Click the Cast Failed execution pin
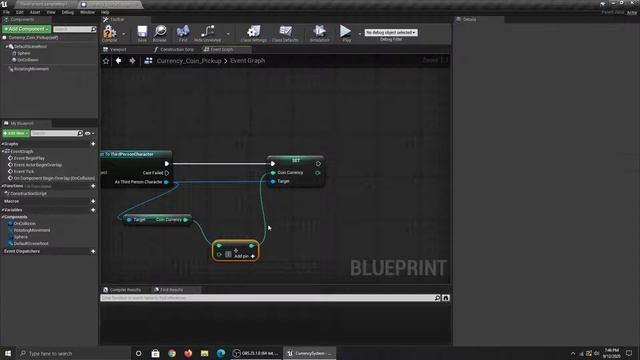Viewport: 640px width, 360px height. (x=167, y=173)
